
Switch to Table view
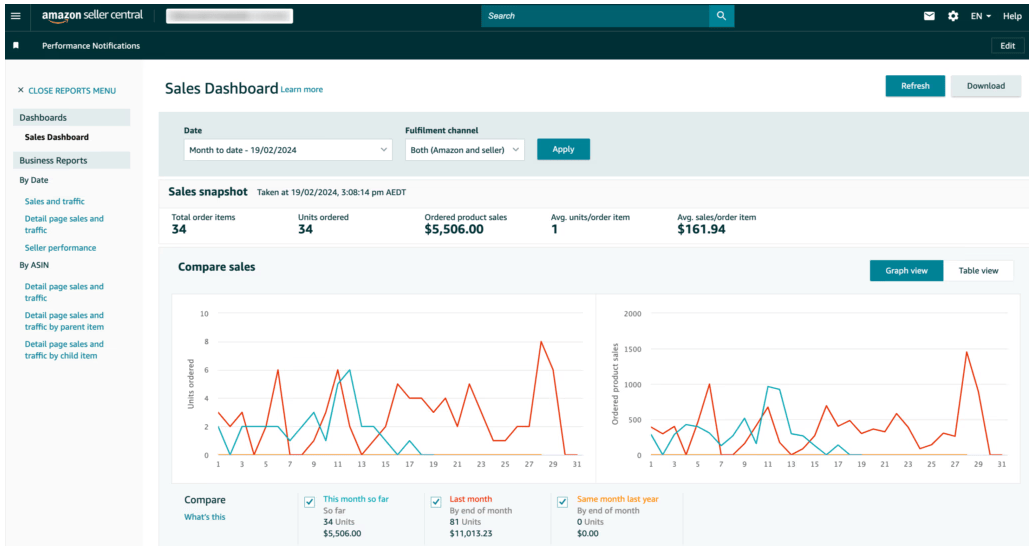pos(978,270)
